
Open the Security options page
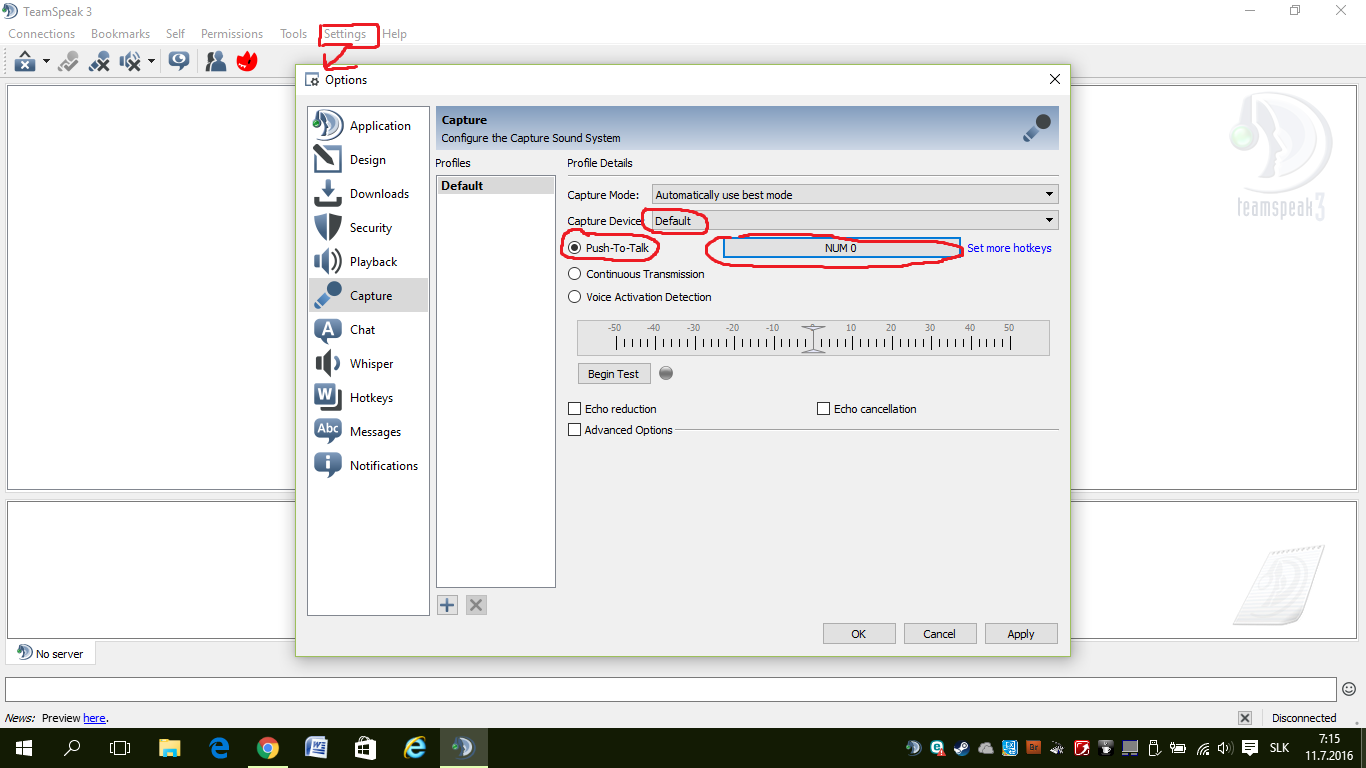(368, 228)
